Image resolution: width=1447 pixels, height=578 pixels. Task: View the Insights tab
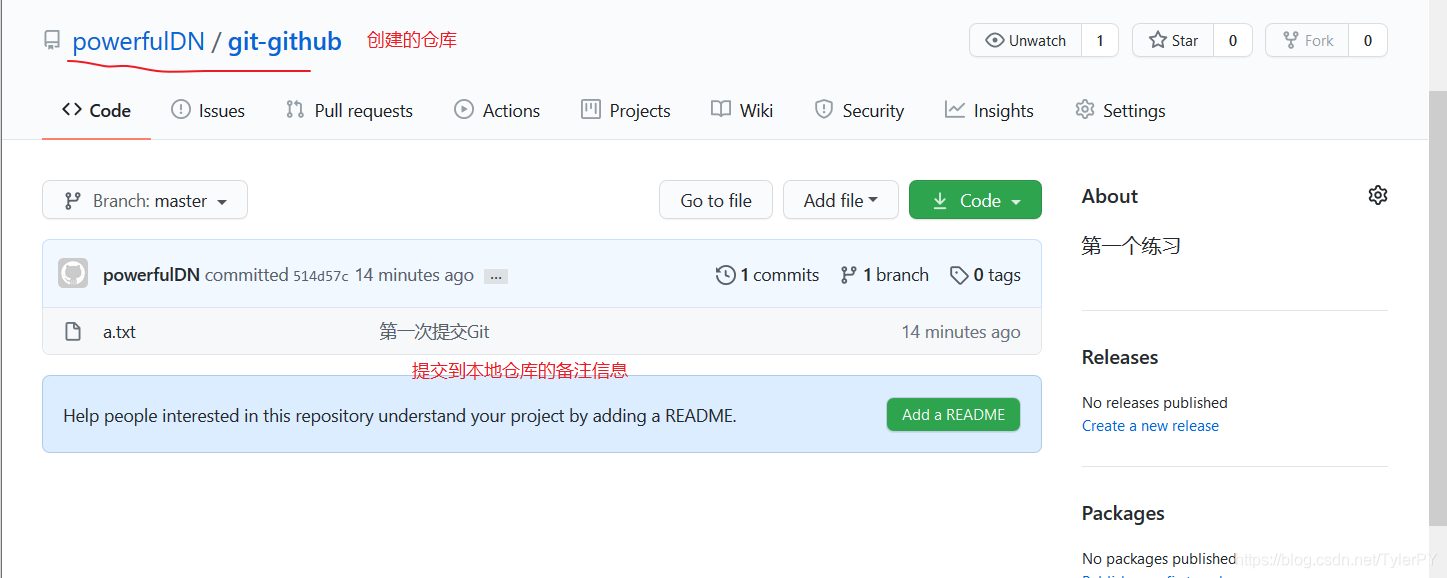(989, 111)
